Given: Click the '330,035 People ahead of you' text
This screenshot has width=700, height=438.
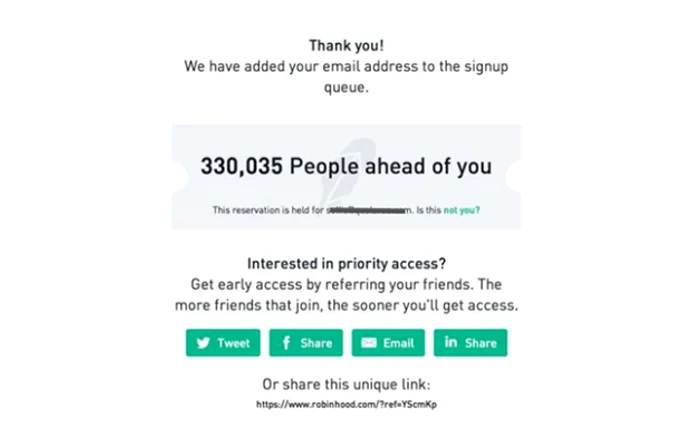Looking at the screenshot, I should 346,166.
